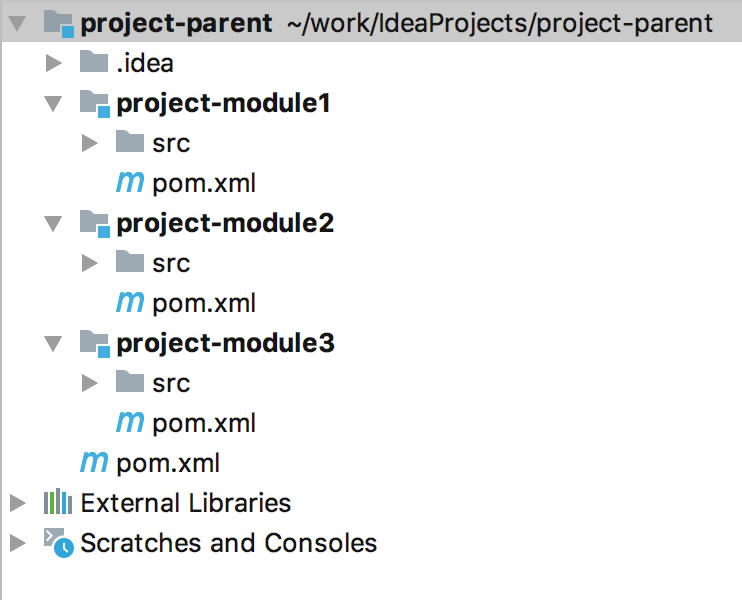Click the root pom.xml Maven icon

click(x=94, y=463)
